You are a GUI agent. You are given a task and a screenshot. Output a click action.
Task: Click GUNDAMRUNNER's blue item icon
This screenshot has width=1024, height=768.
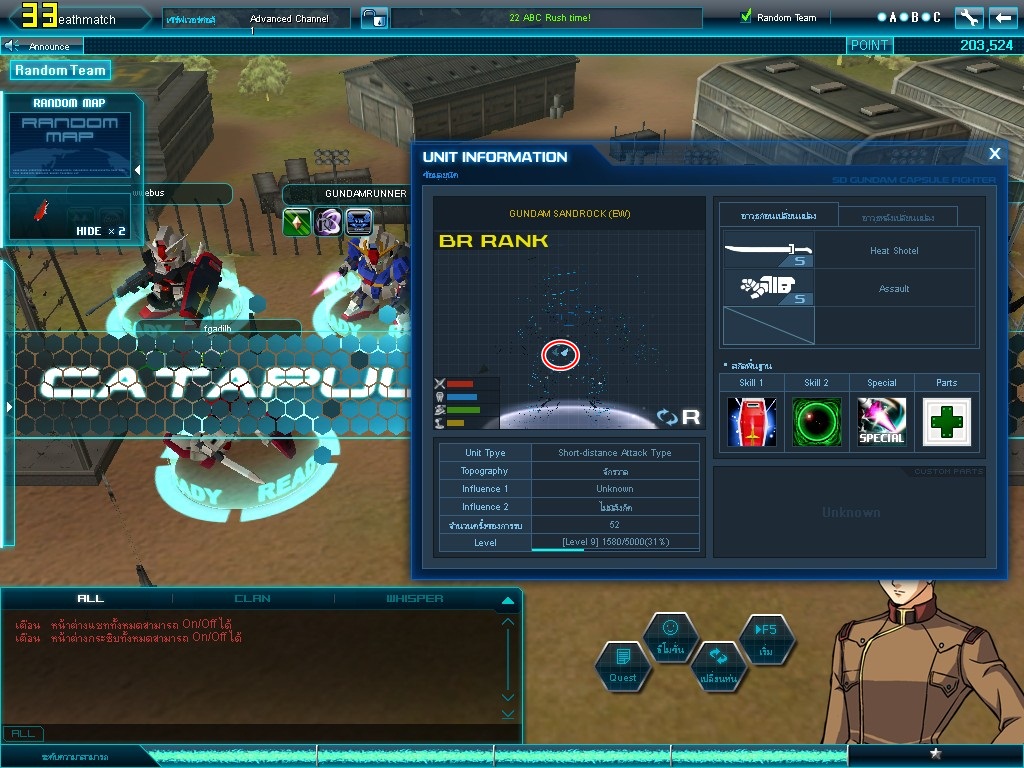(359, 222)
